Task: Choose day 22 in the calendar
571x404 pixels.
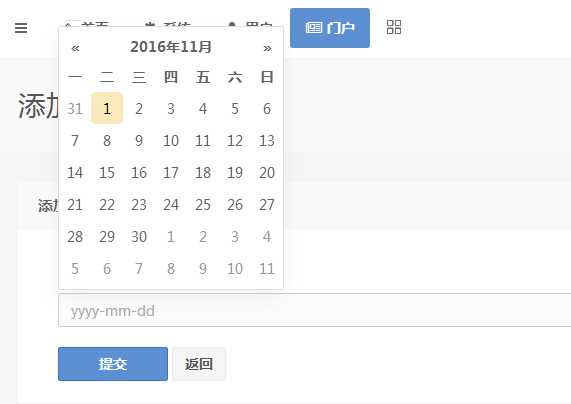Action: coord(107,204)
